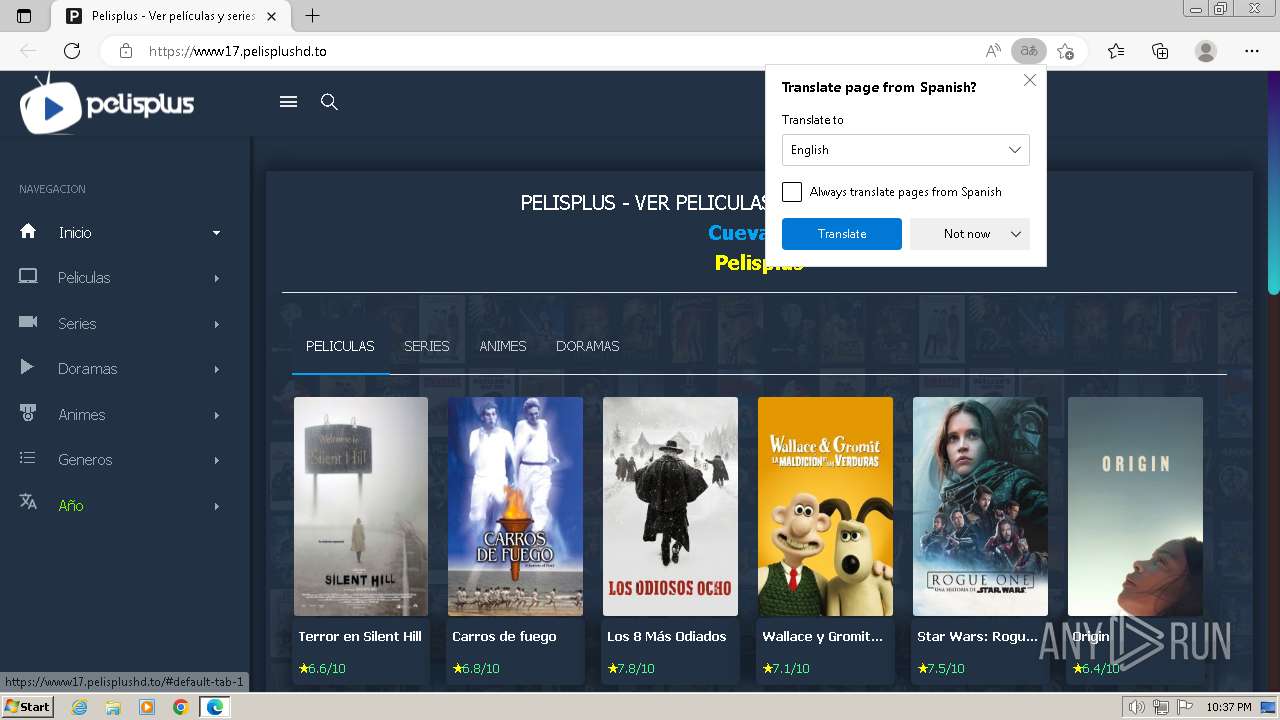Expand the Animes submenu arrow

(x=216, y=415)
